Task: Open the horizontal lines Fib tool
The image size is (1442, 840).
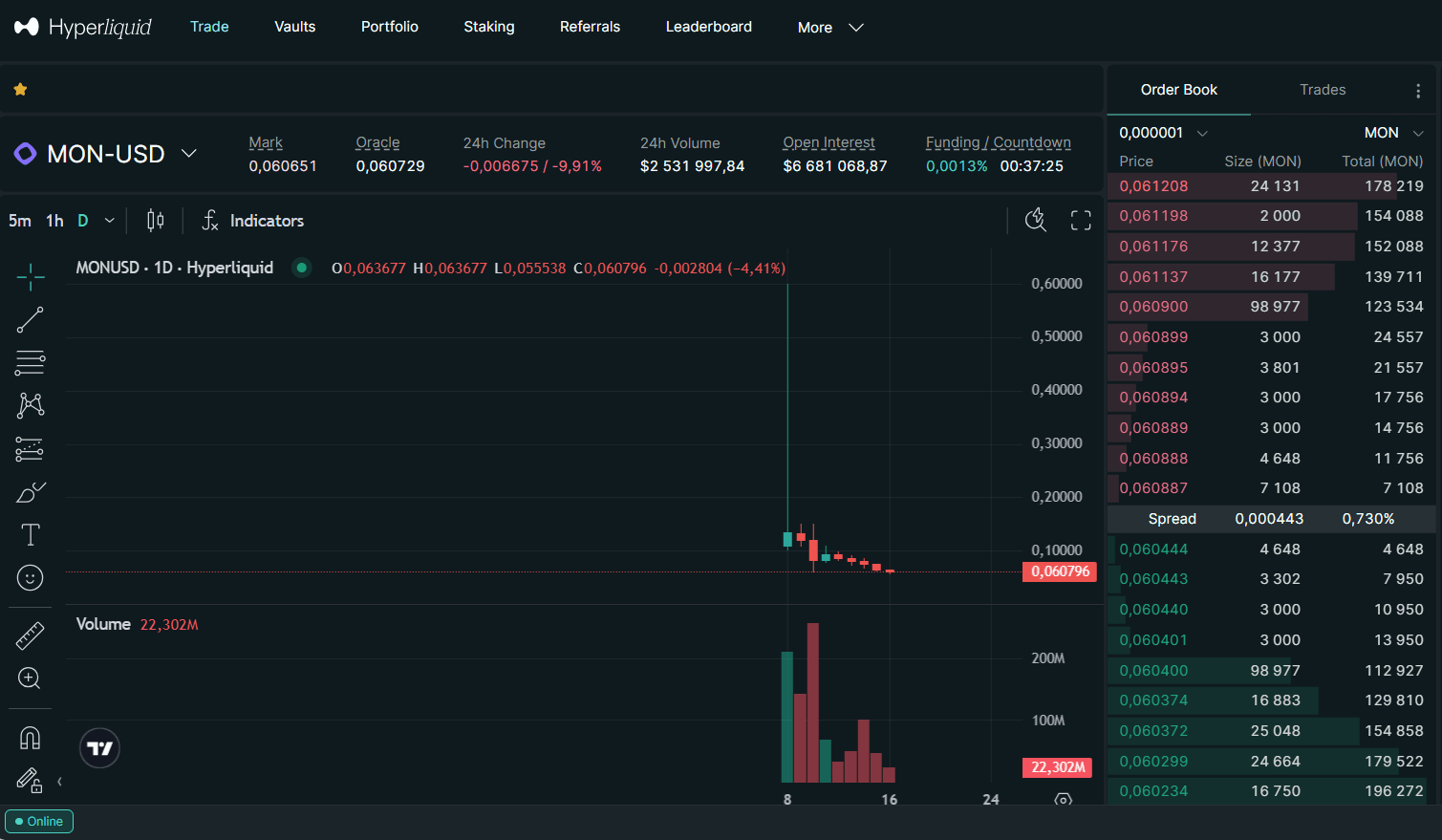Action: [31, 363]
